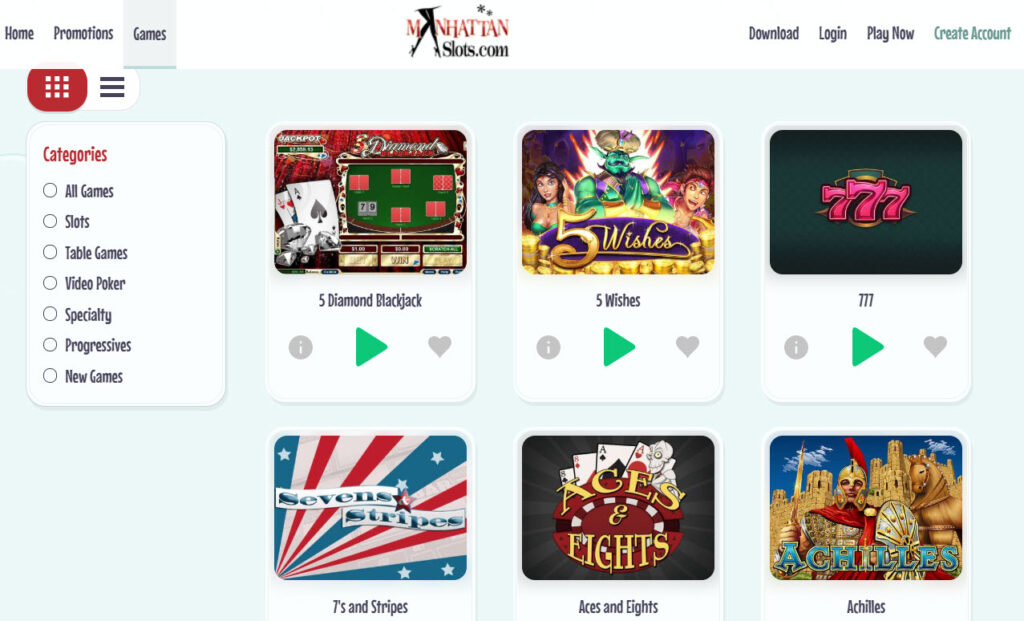The width and height of the screenshot is (1024, 621).
Task: Switch to grid view layout
Action: [57, 87]
